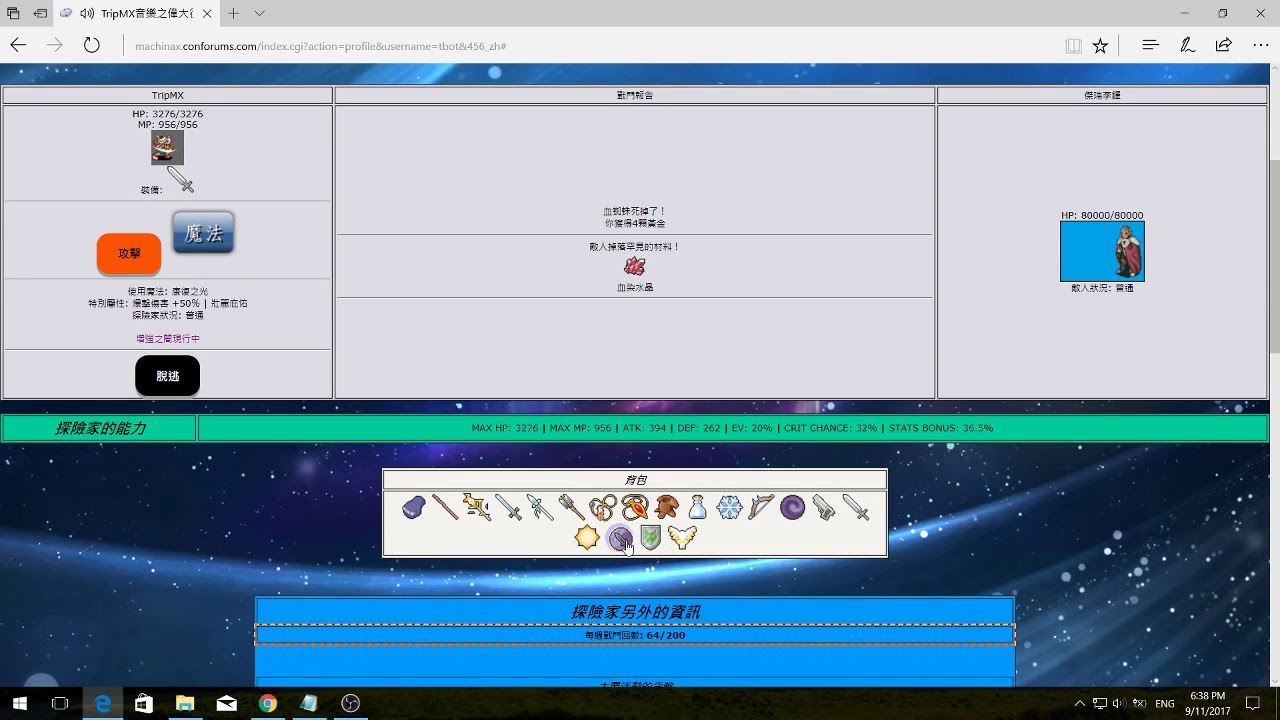The image size is (1280, 720).
Task: Expand the tab preview chevron
Action: (259, 13)
